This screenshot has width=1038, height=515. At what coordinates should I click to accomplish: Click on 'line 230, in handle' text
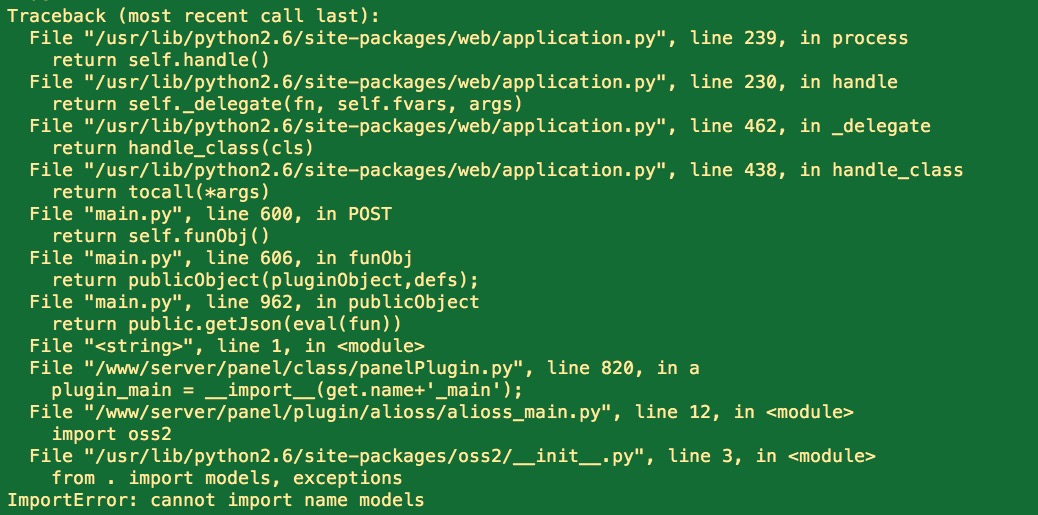click(794, 82)
